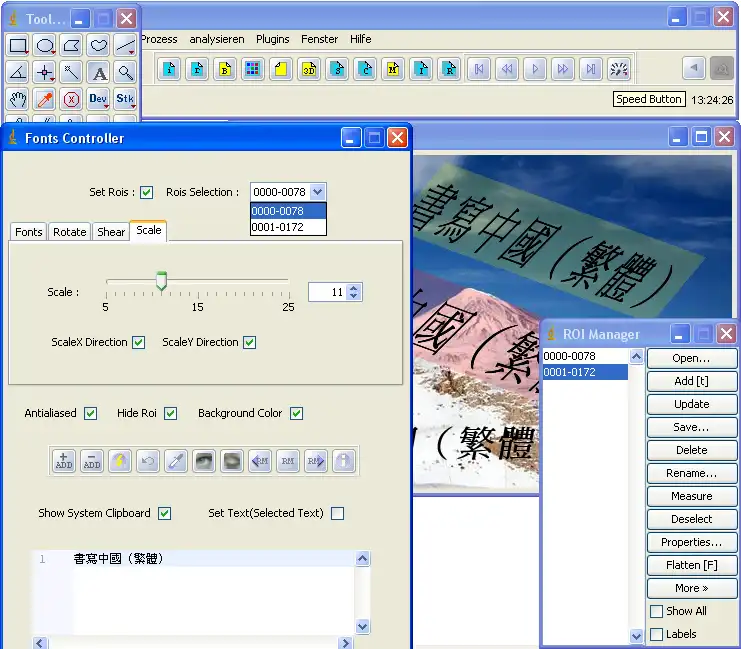Click the undo arrow icon
741x649 pixels.
148,461
